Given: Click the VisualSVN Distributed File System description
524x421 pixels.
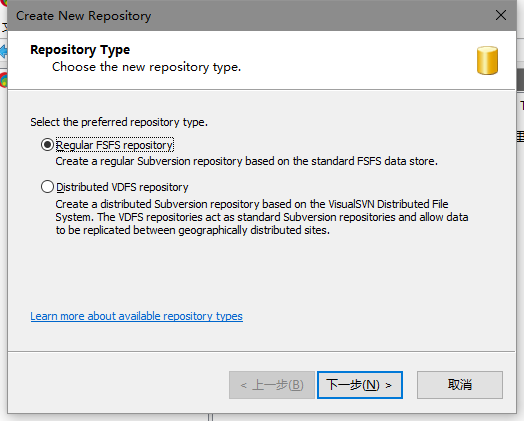Looking at the screenshot, I should pyautogui.click(x=262, y=217).
